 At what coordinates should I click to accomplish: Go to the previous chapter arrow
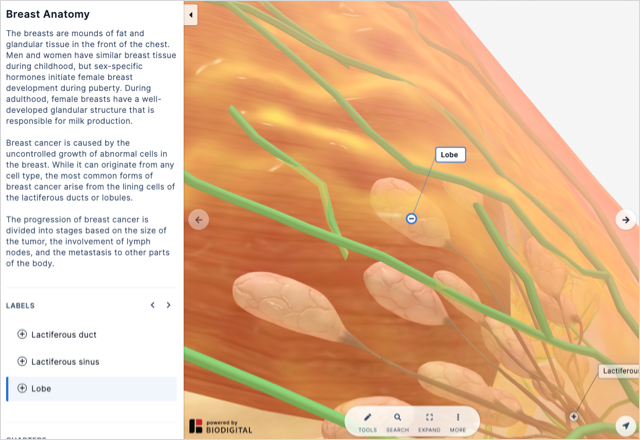(199, 220)
